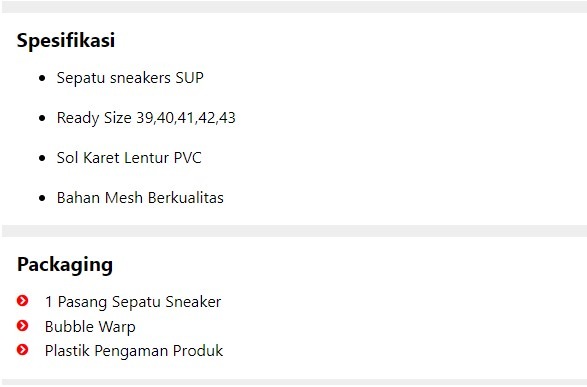The width and height of the screenshot is (587, 387).
Task: Click the Sepatu sneakers SUP list item text
Action: (130, 78)
